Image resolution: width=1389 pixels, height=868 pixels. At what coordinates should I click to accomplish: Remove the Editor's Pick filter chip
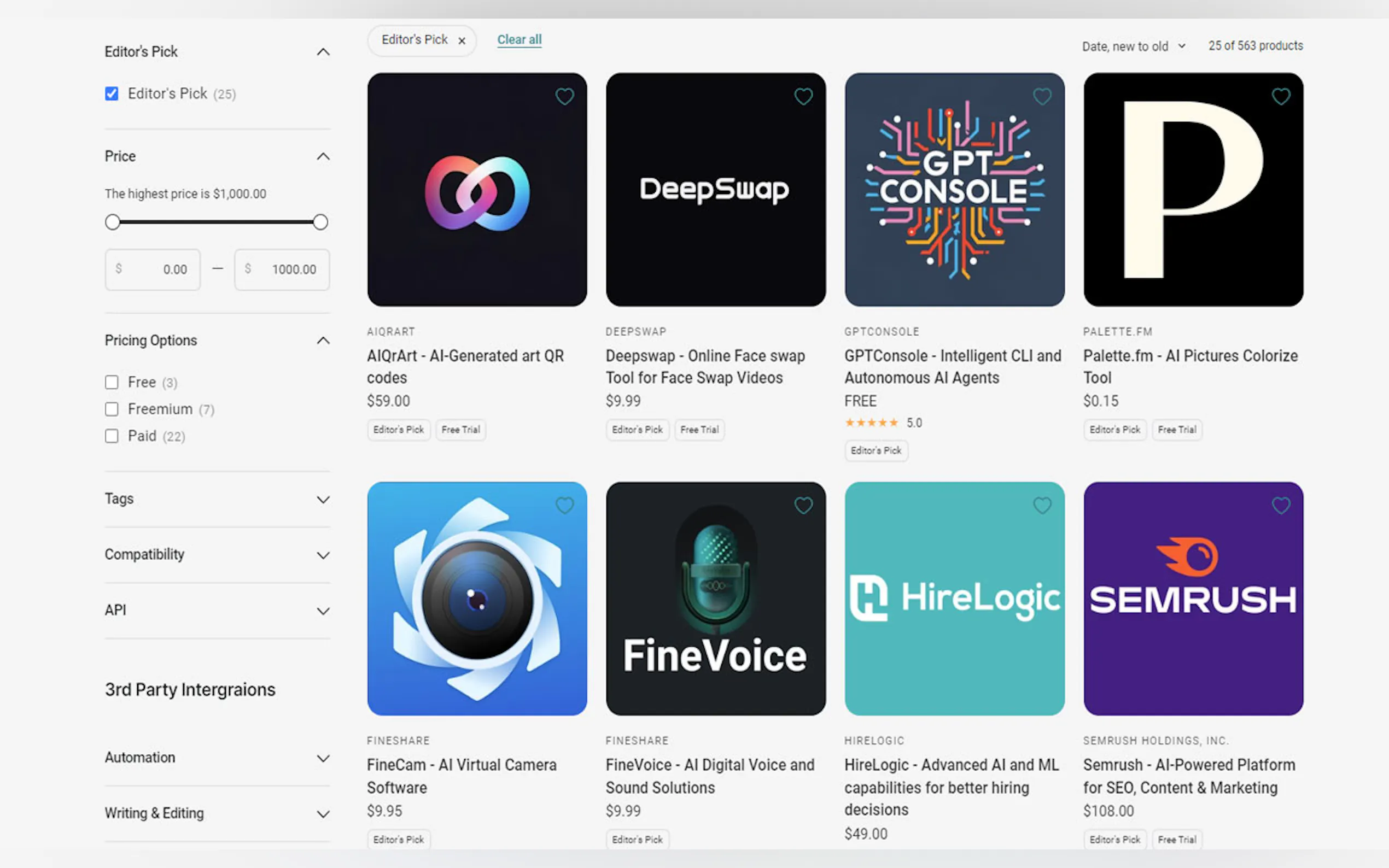pos(462,41)
